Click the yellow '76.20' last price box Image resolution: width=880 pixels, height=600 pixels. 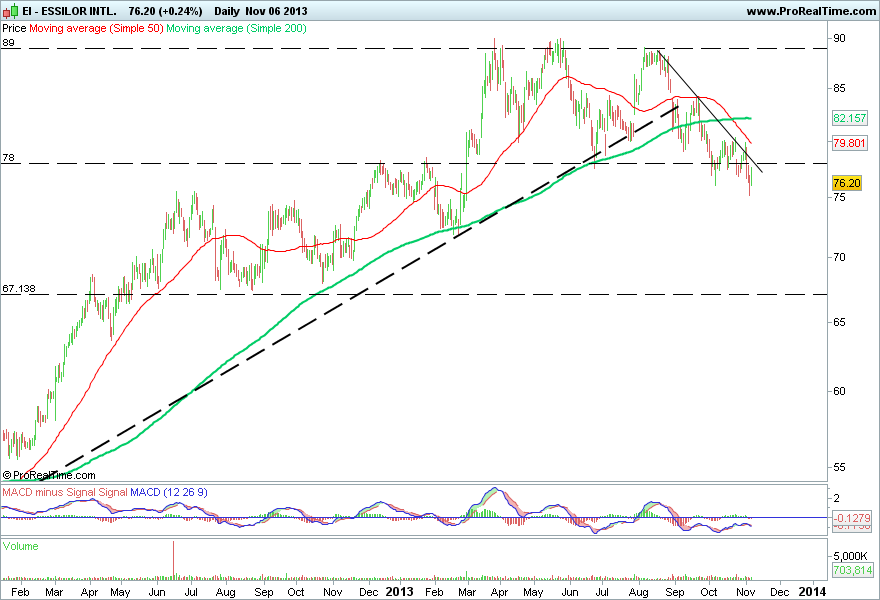[x=847, y=183]
